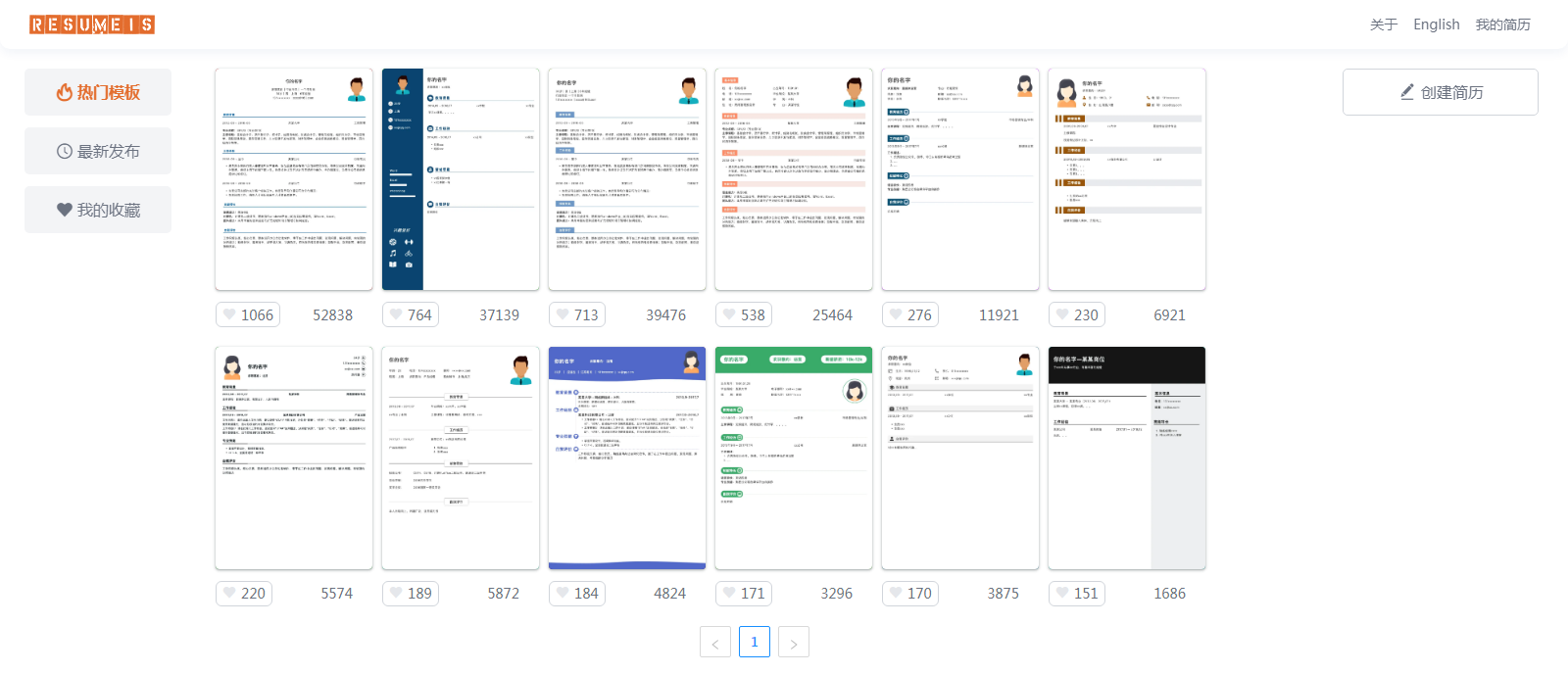This screenshot has width=1568, height=674.
Task: Toggle heart on template with 713 likes
Action: click(x=577, y=314)
